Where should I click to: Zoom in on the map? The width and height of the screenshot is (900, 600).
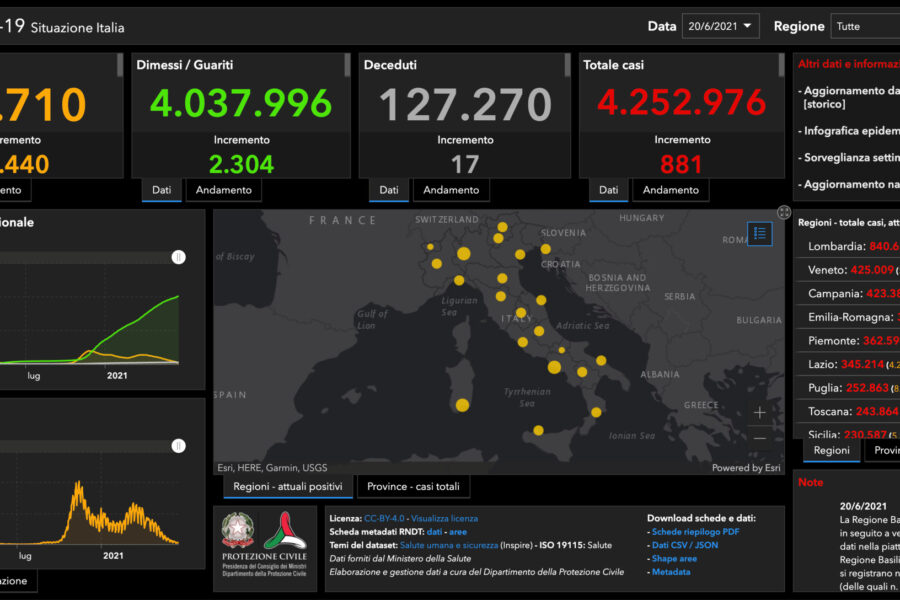click(x=760, y=412)
